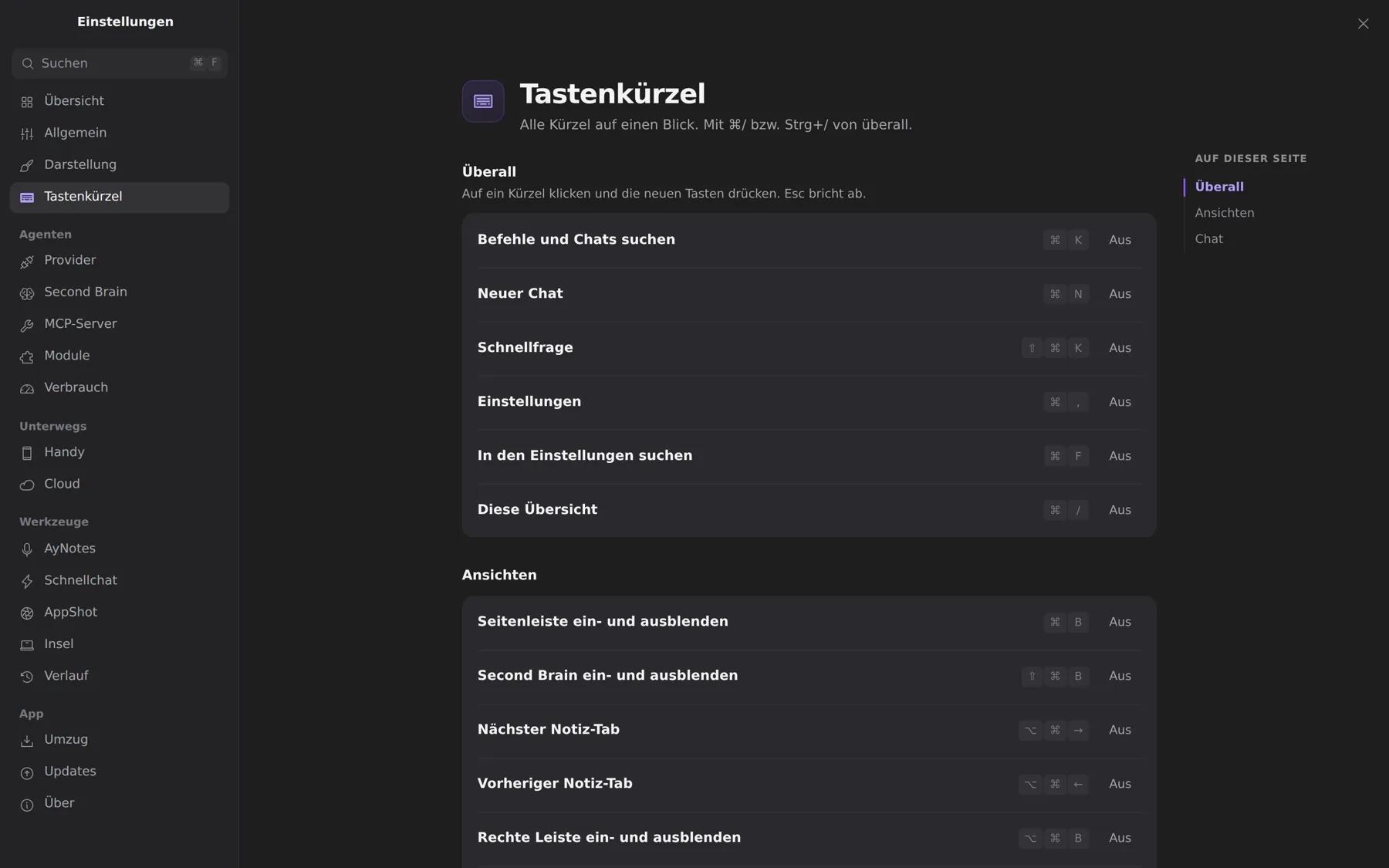Disable the Befehle und Chats suchen shortcut via Aus

[1120, 240]
